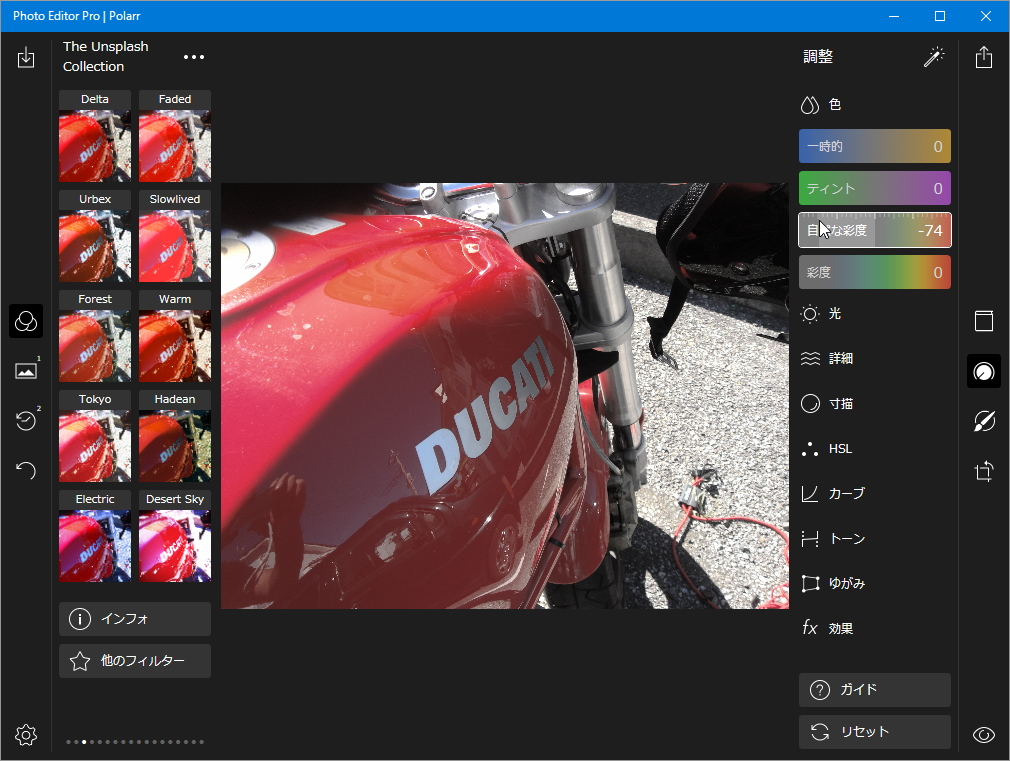The height and width of the screenshot is (761, 1010).
Task: Click the 他のフィルター more filters button
Action: [x=135, y=661]
